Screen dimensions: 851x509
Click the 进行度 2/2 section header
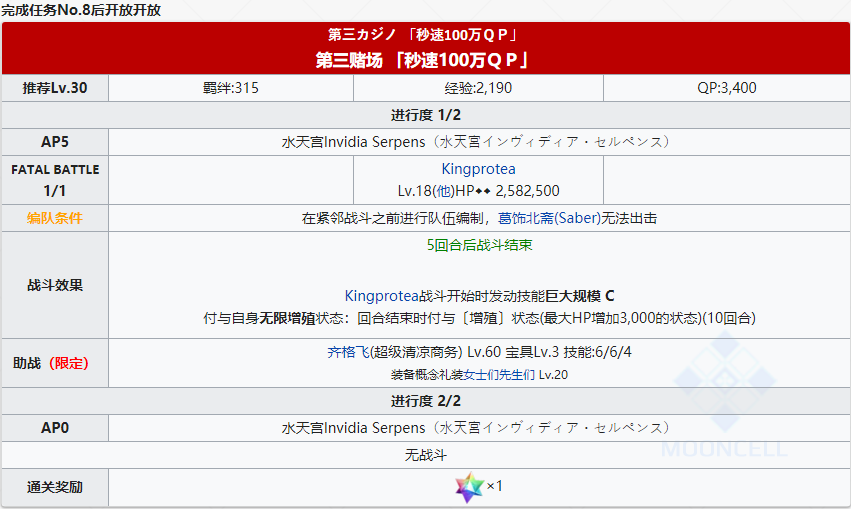point(426,401)
